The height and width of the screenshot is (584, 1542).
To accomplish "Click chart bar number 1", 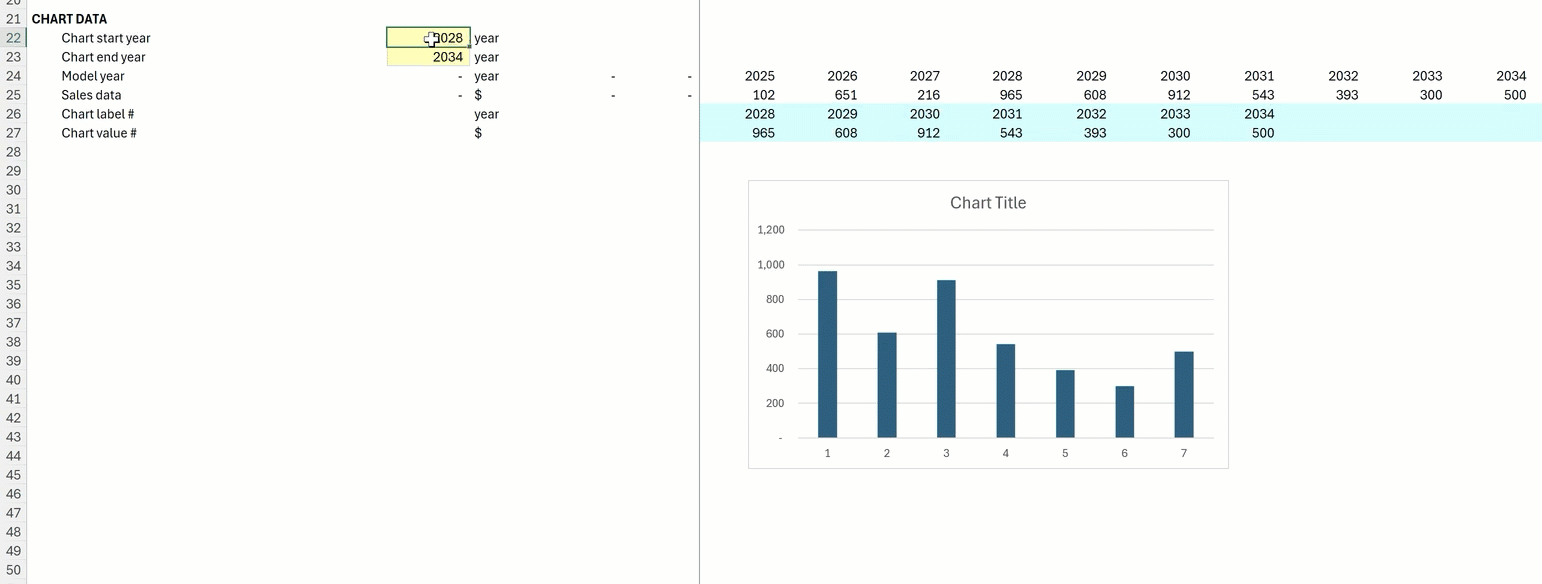I will pos(827,354).
